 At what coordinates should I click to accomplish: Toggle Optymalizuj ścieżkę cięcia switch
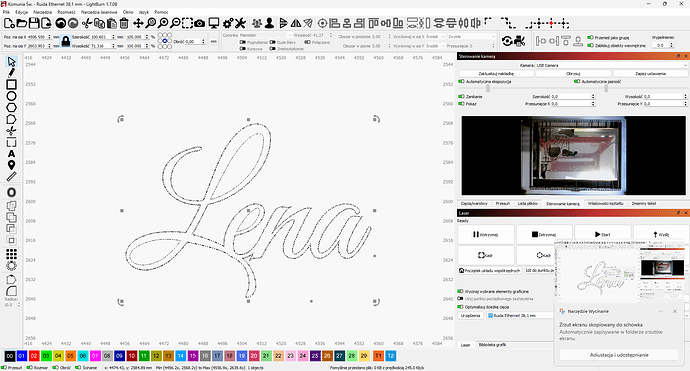461,306
